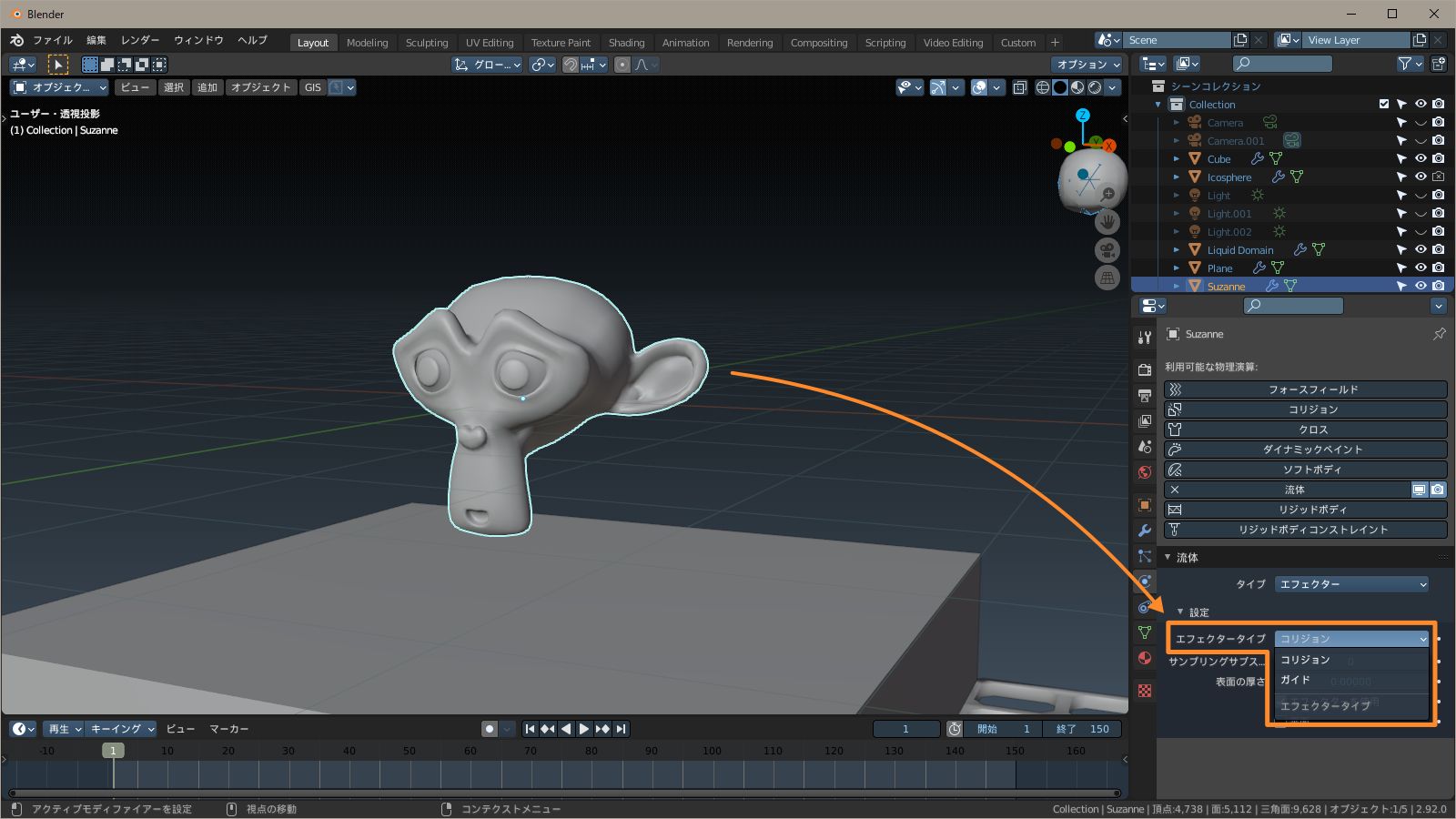Uncheck the Collection exclude checkbox

[x=1384, y=104]
